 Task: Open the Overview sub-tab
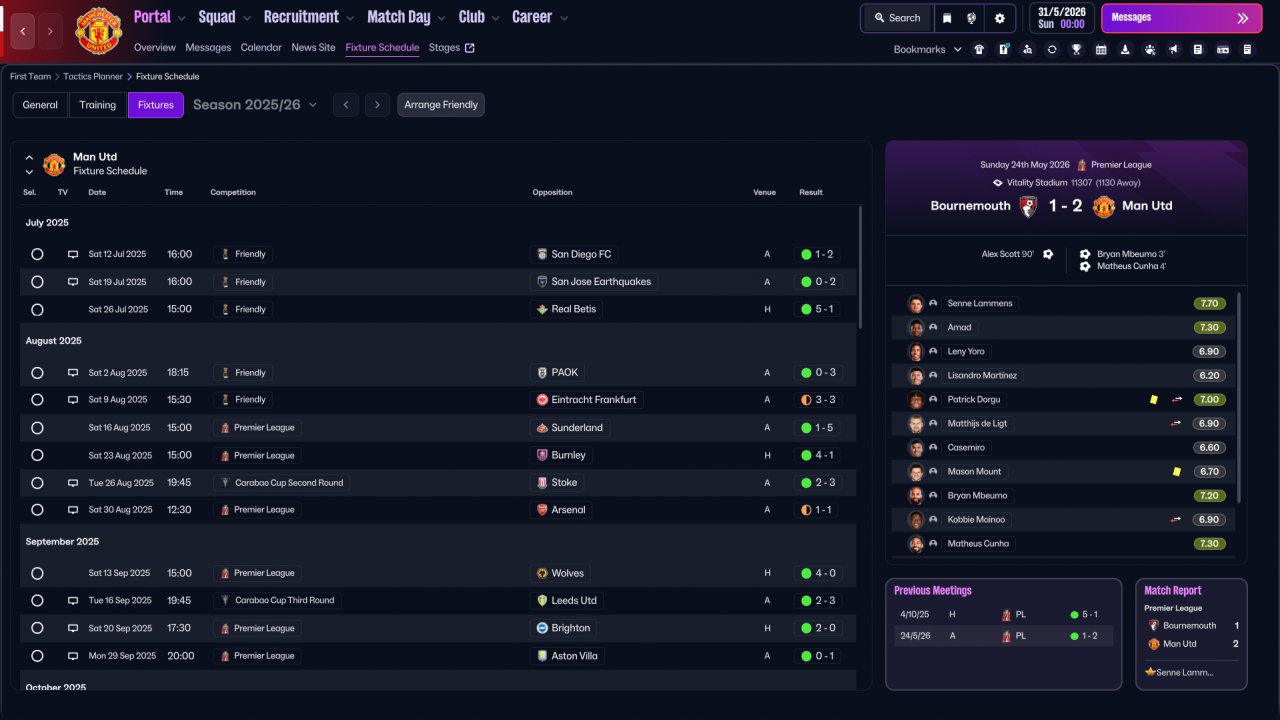154,47
